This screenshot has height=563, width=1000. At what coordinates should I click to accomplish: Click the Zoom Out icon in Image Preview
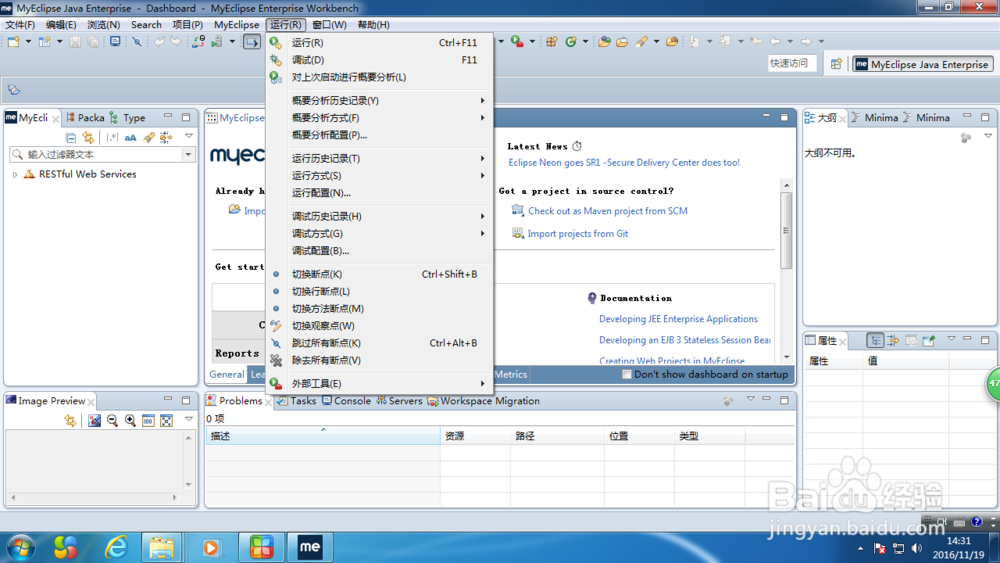(112, 420)
